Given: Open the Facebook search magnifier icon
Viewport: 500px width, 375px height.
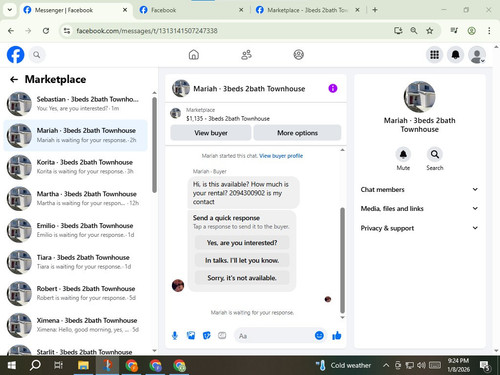Looking at the screenshot, I should pyautogui.click(x=37, y=55).
